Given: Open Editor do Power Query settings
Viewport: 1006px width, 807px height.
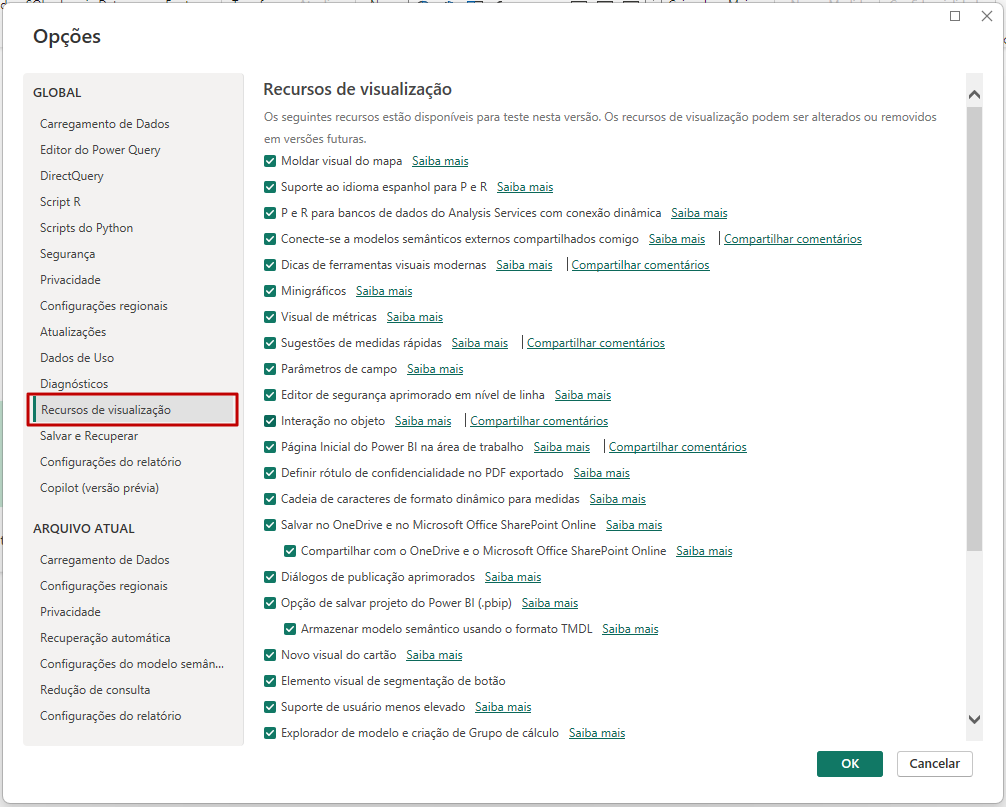Looking at the screenshot, I should [x=100, y=150].
